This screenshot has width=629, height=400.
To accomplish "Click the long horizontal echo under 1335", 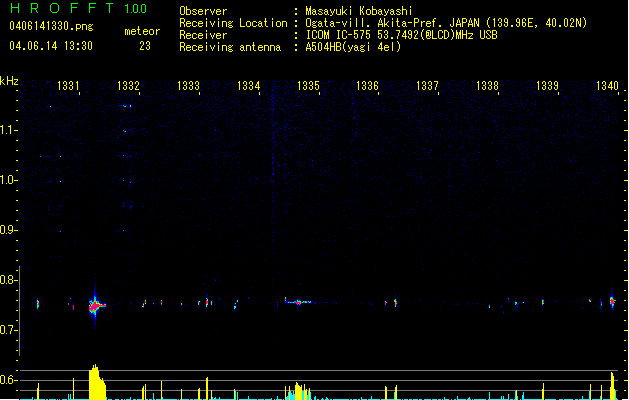I will click(x=298, y=301).
